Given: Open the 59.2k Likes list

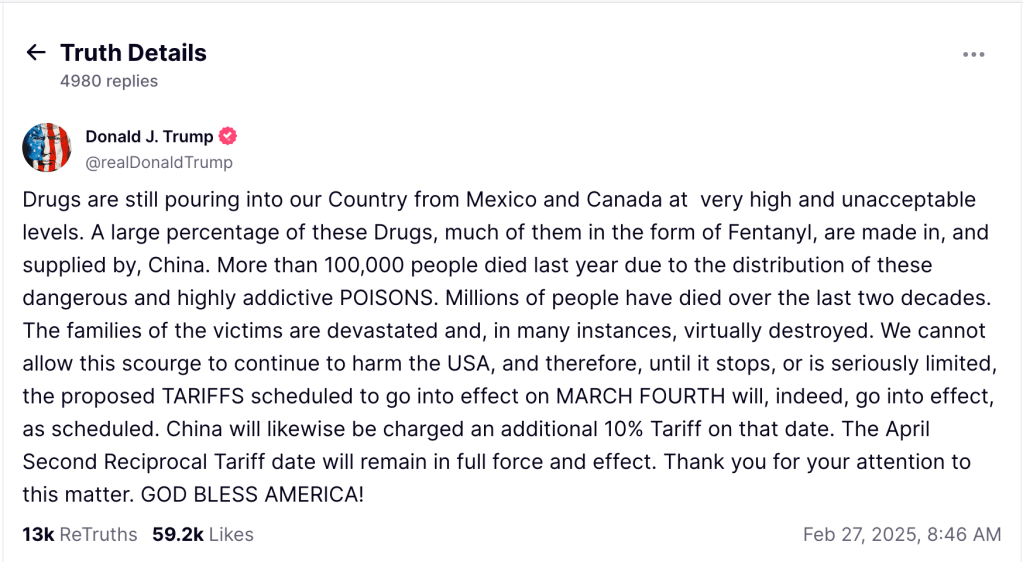Looking at the screenshot, I should point(203,534).
